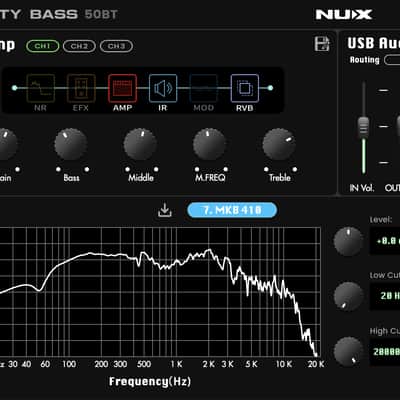The height and width of the screenshot is (400, 400).
Task: Click the IR Level knob
Action: [x=348, y=241]
